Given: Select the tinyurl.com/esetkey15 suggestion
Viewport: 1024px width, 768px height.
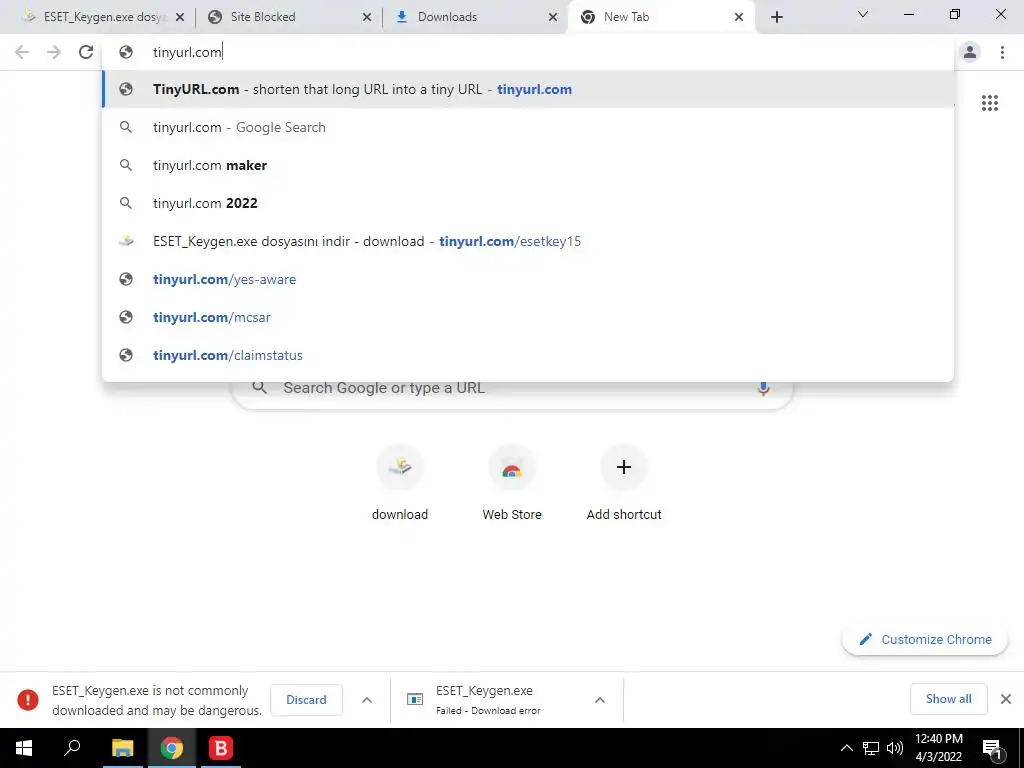Looking at the screenshot, I should pyautogui.click(x=528, y=241).
